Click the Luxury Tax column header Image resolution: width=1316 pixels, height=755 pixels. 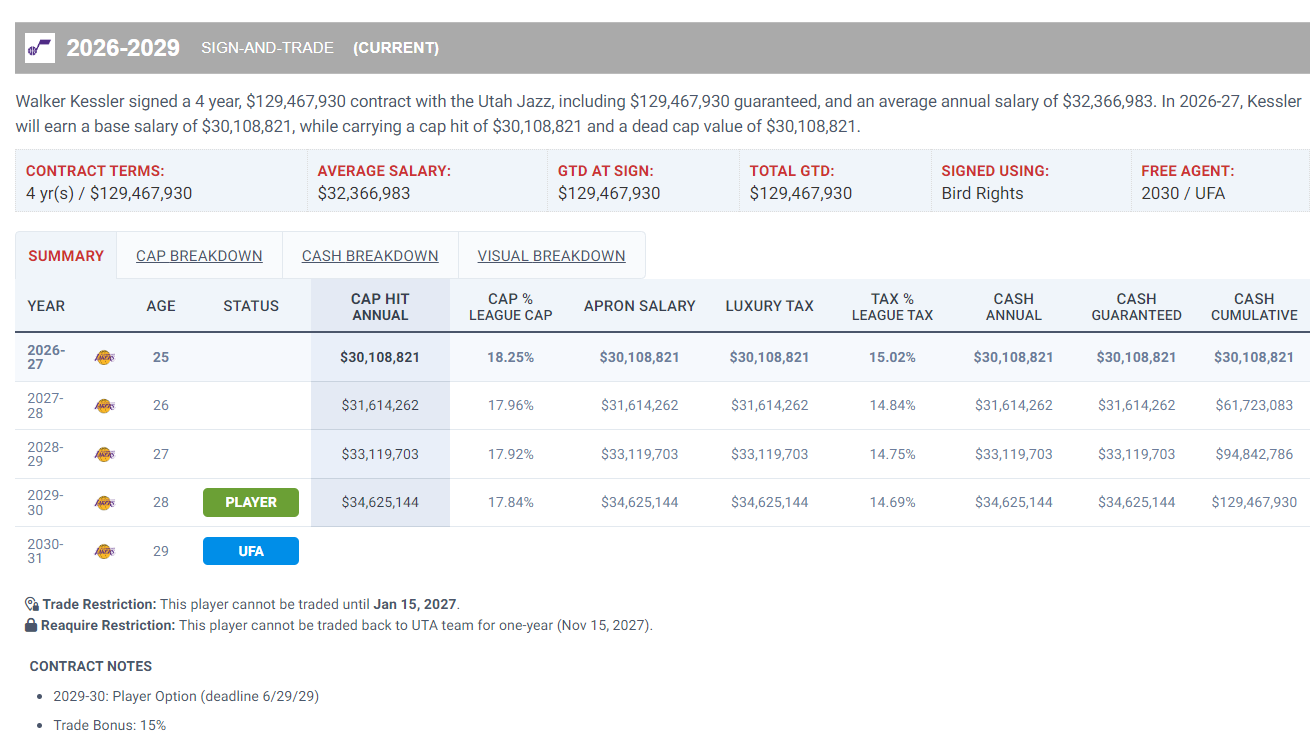pos(769,306)
